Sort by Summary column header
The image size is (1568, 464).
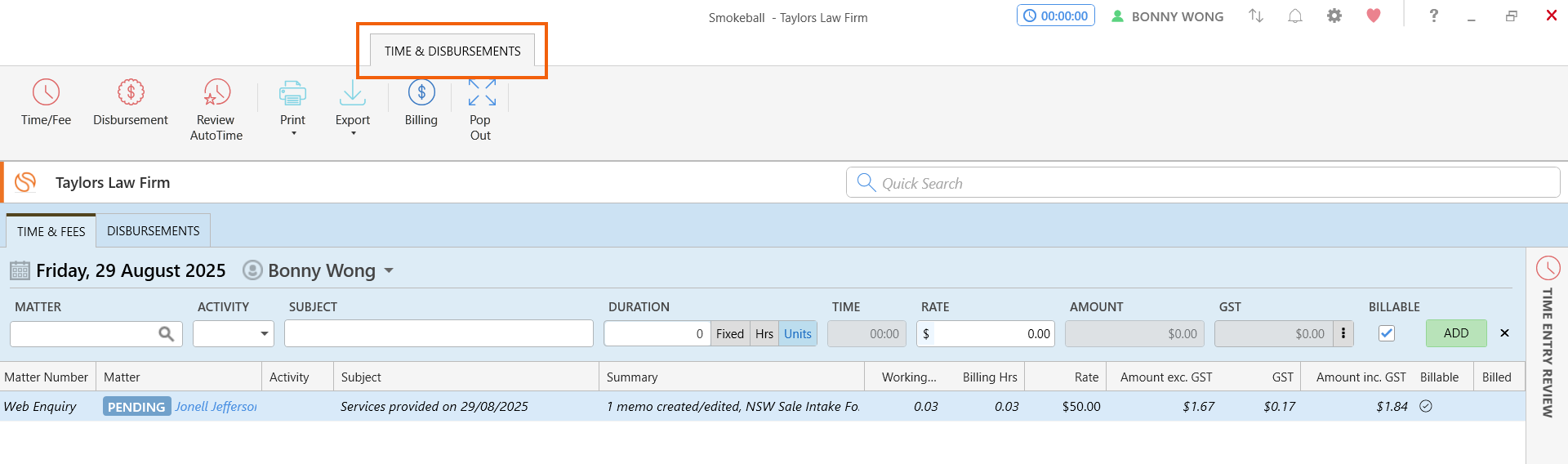732,377
